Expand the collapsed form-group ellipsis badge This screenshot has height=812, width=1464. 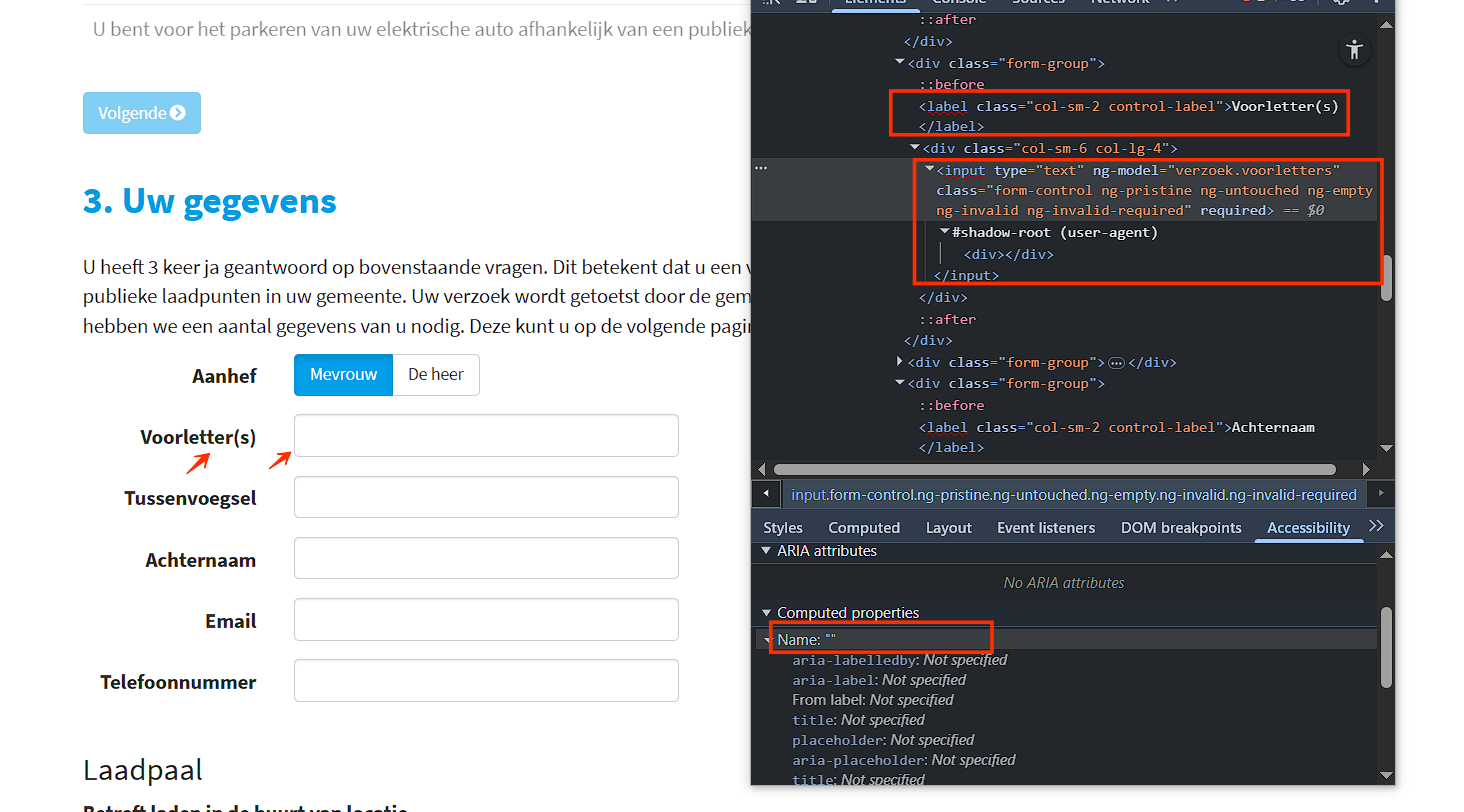pyautogui.click(x=1117, y=362)
